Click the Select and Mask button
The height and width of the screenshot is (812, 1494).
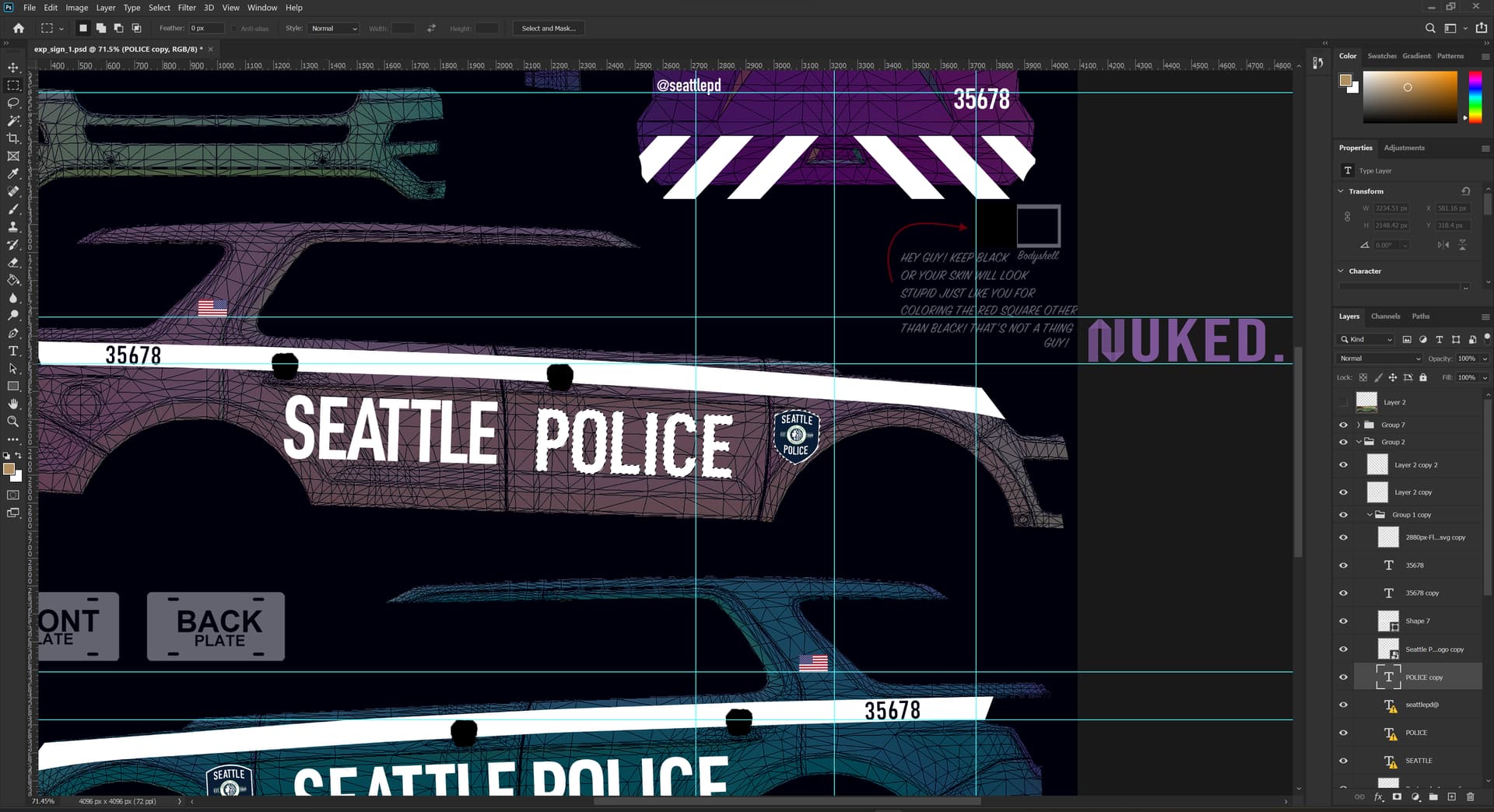549,28
